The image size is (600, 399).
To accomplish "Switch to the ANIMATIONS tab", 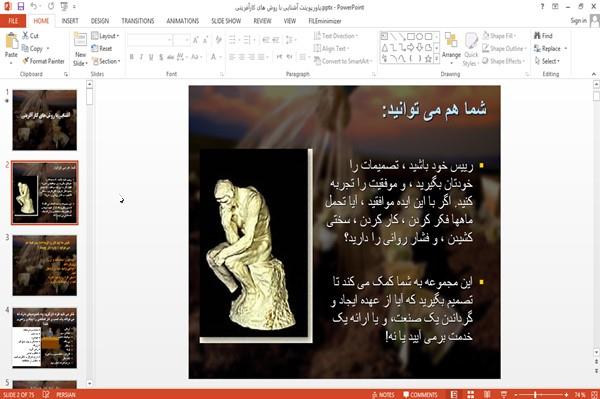I will pyautogui.click(x=183, y=21).
